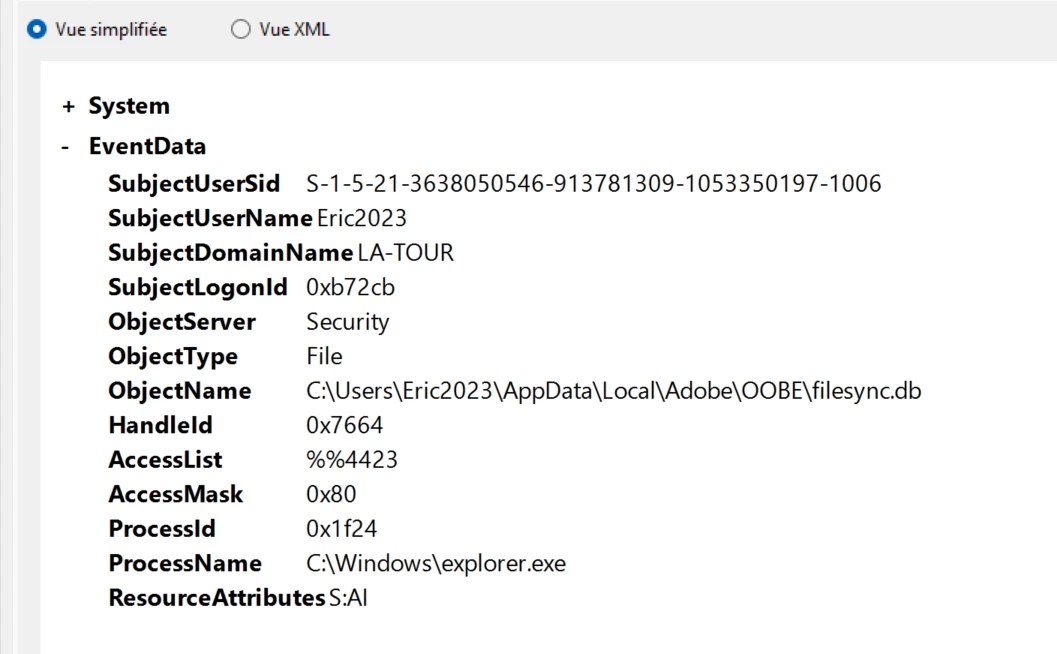
Task: Select the ProcessName explorer.exe path
Action: (x=435, y=564)
